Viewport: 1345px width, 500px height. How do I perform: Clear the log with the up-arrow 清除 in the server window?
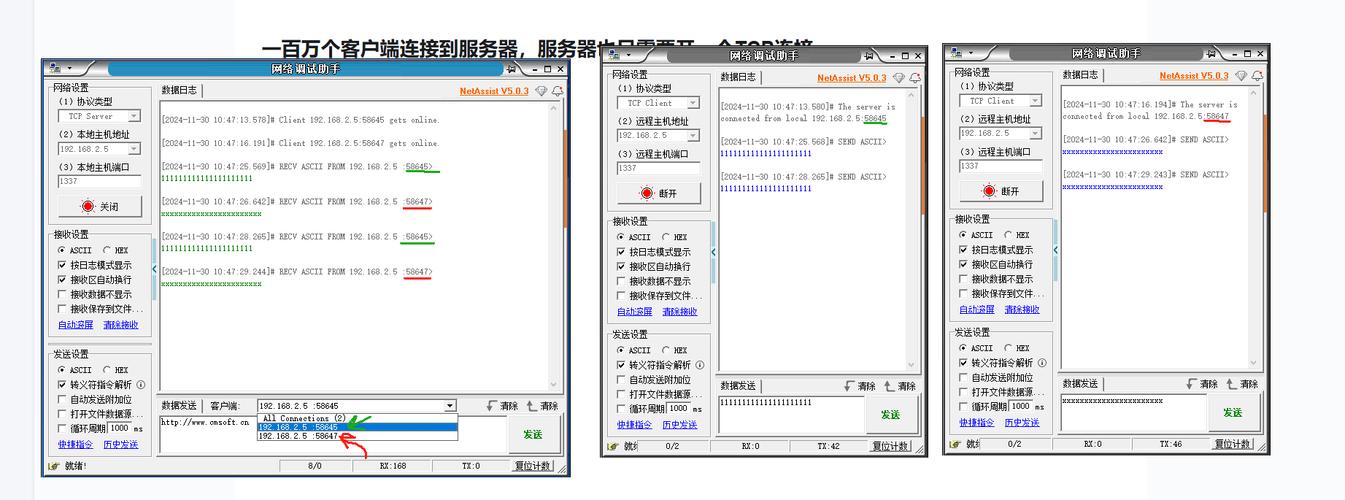click(542, 406)
